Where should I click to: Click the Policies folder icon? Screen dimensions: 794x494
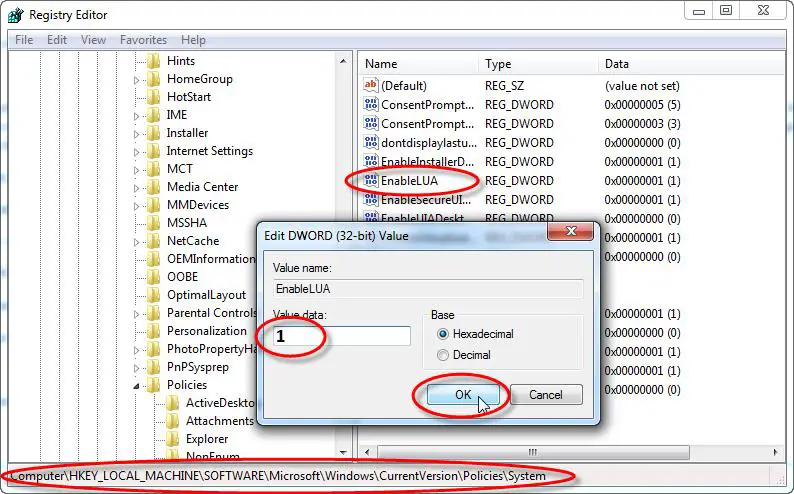pos(153,385)
